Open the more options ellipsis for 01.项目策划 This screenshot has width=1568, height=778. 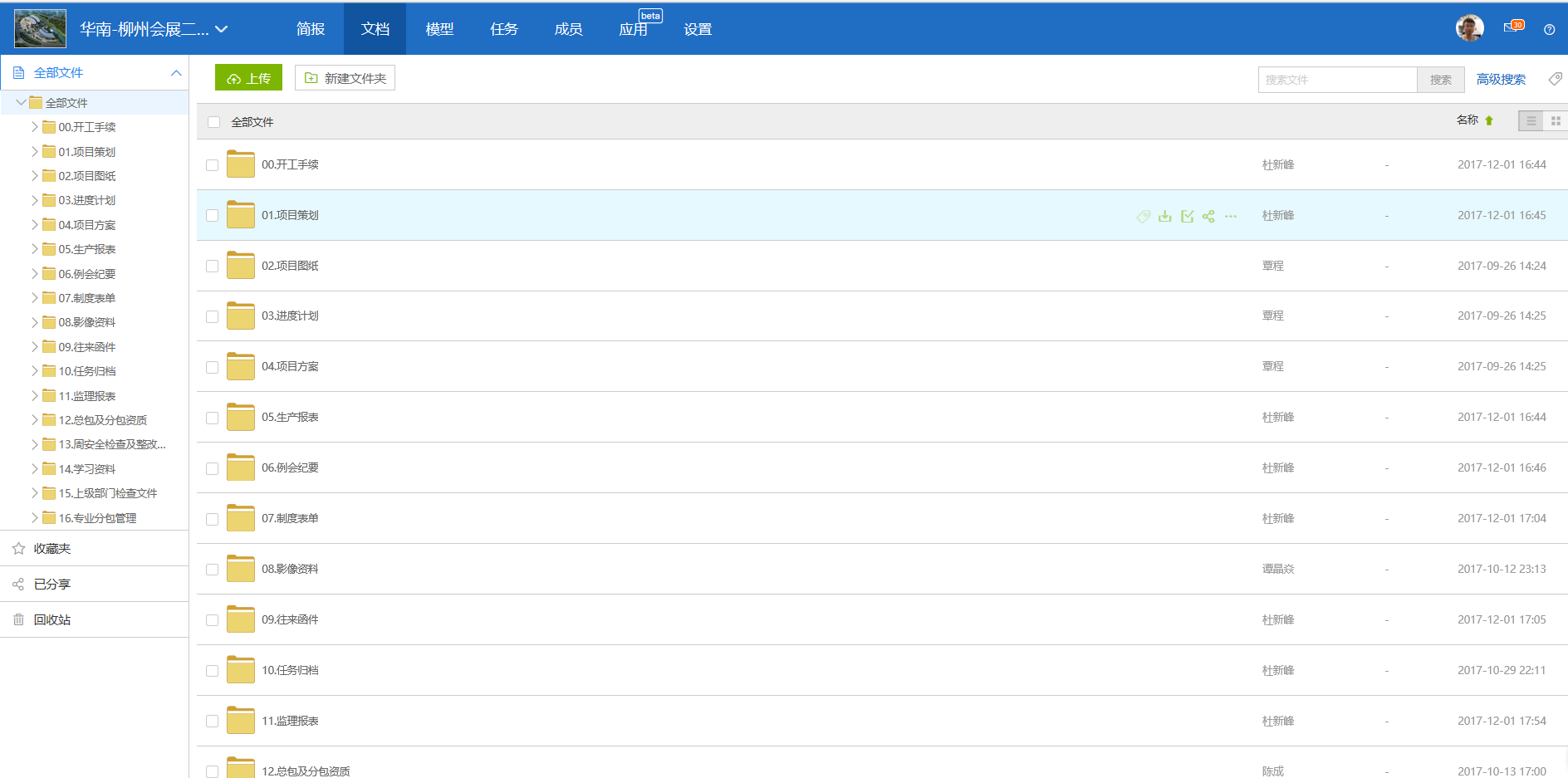(x=1231, y=216)
